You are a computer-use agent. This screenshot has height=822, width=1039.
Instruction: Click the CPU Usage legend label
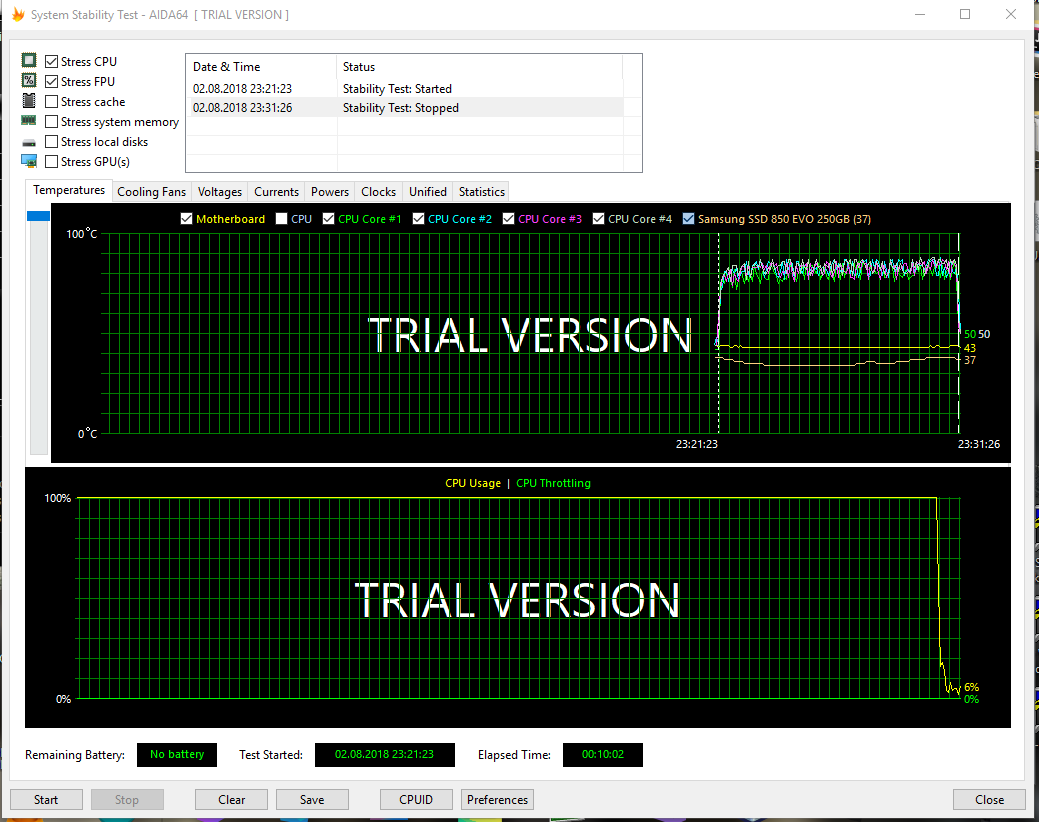tap(472, 483)
